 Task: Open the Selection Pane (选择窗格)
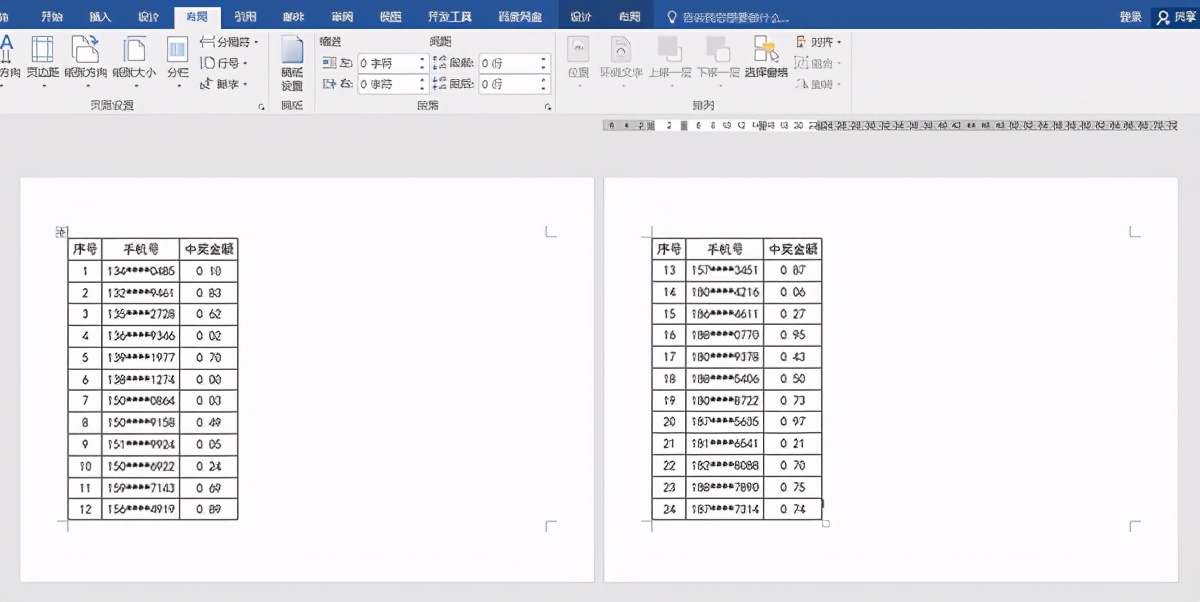point(766,58)
